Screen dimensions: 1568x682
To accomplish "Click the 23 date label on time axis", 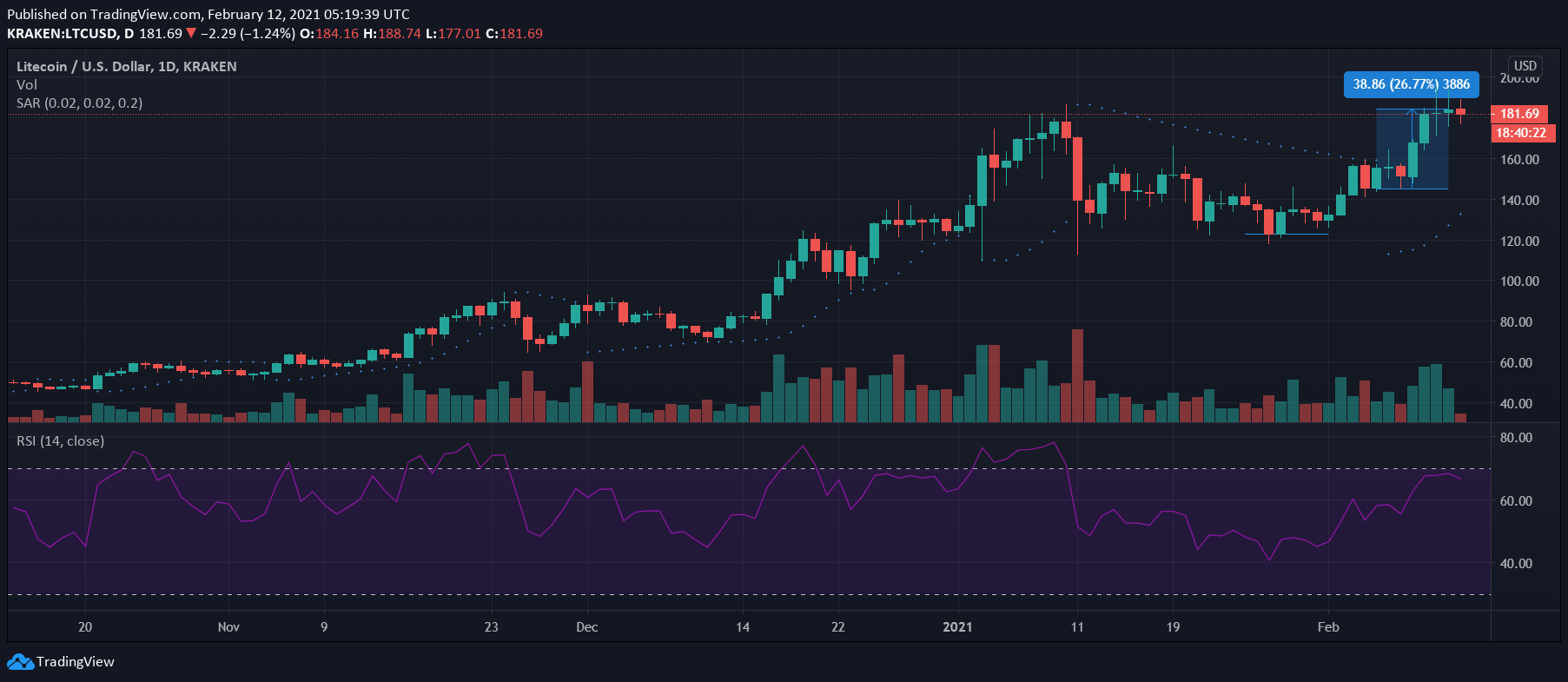I will (x=492, y=627).
